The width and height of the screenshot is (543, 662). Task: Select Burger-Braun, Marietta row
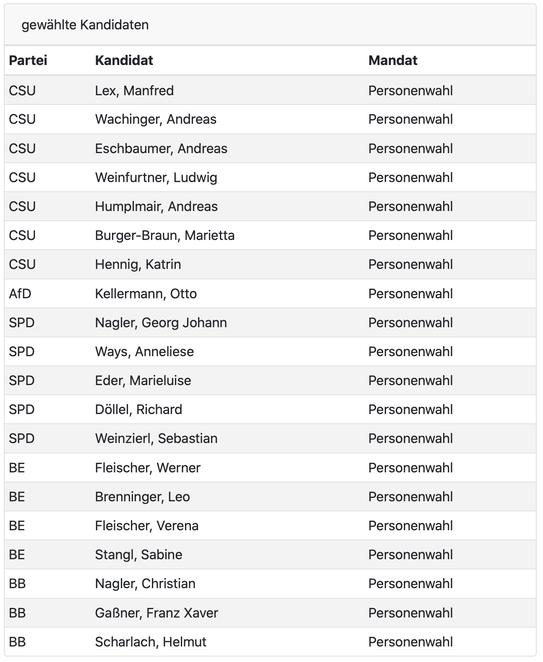click(x=270, y=235)
